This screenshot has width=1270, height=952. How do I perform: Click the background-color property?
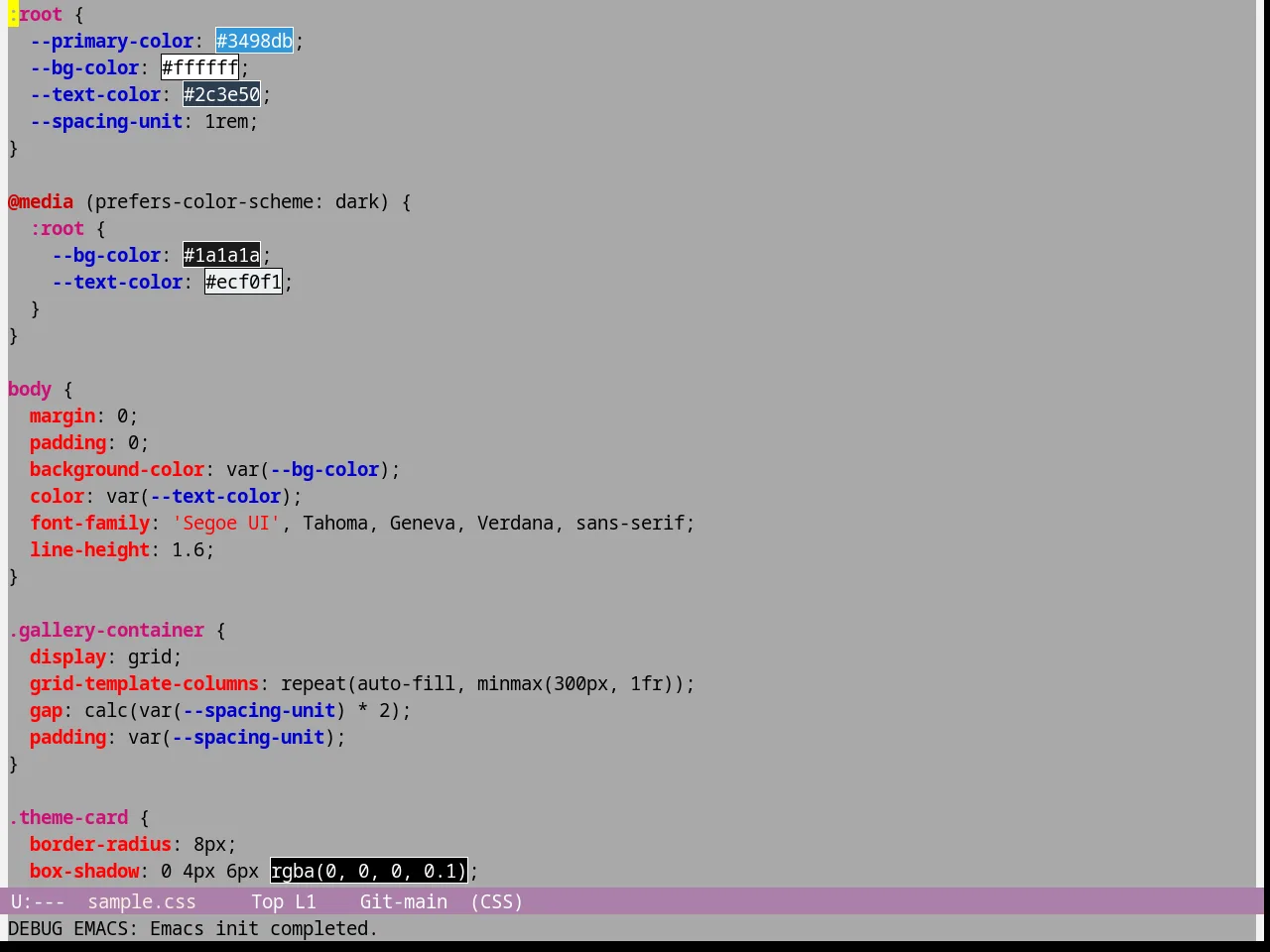click(117, 469)
